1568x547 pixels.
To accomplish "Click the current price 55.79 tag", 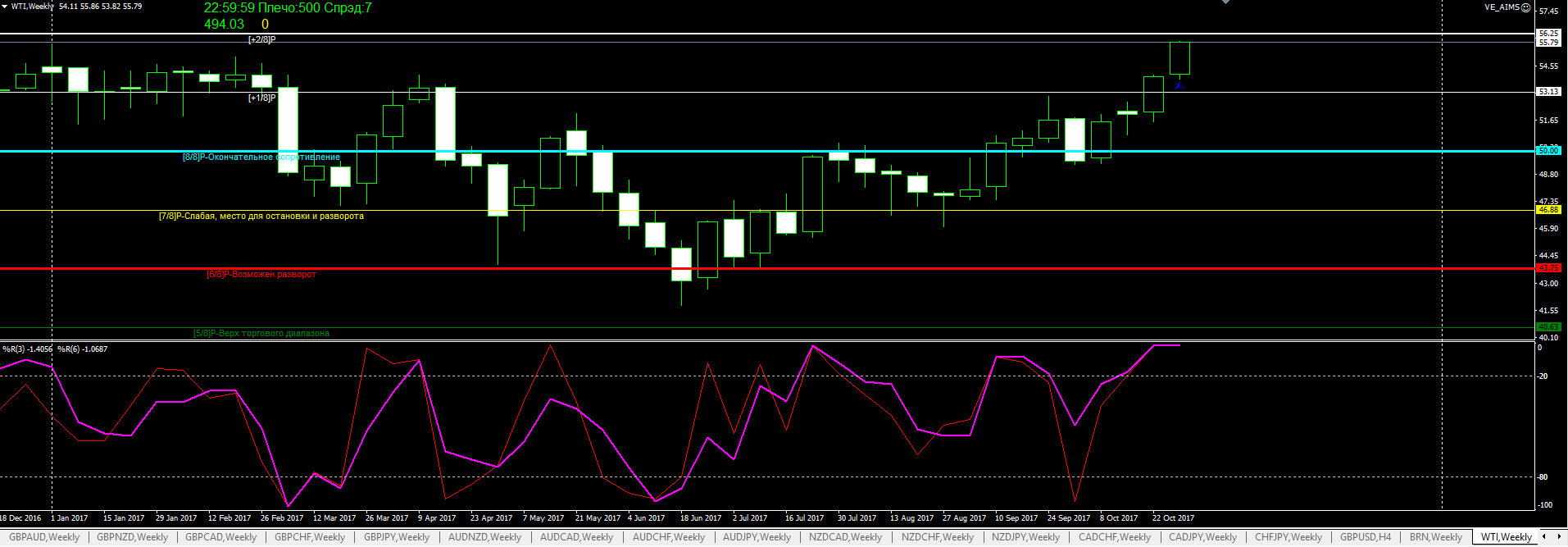I will point(1548,42).
